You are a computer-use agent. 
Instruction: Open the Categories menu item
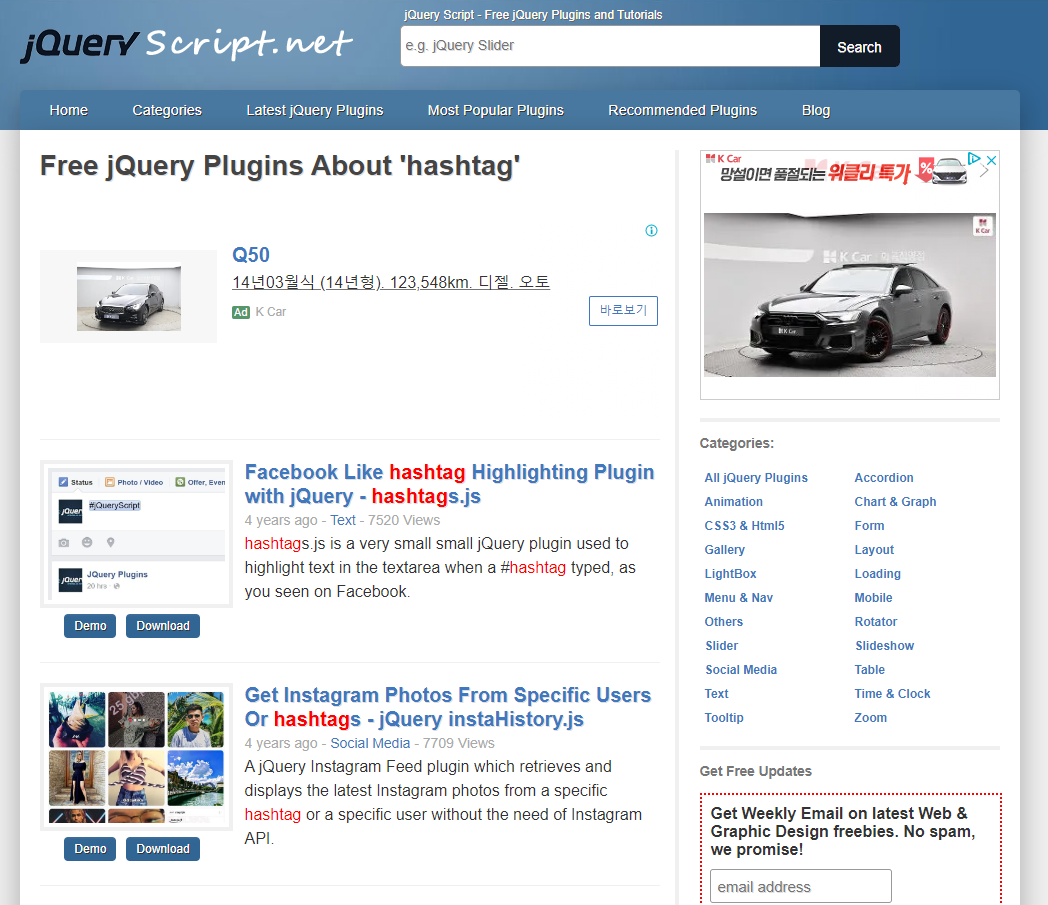click(167, 110)
